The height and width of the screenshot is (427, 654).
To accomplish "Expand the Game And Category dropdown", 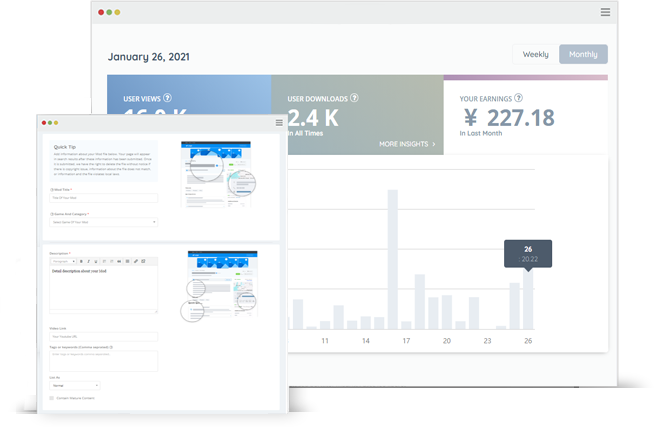I will pos(104,222).
